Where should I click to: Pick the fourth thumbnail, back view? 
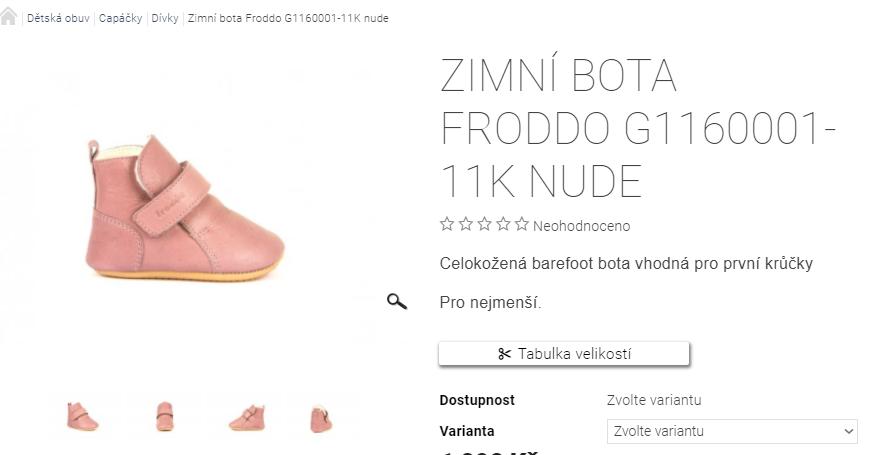tap(321, 416)
